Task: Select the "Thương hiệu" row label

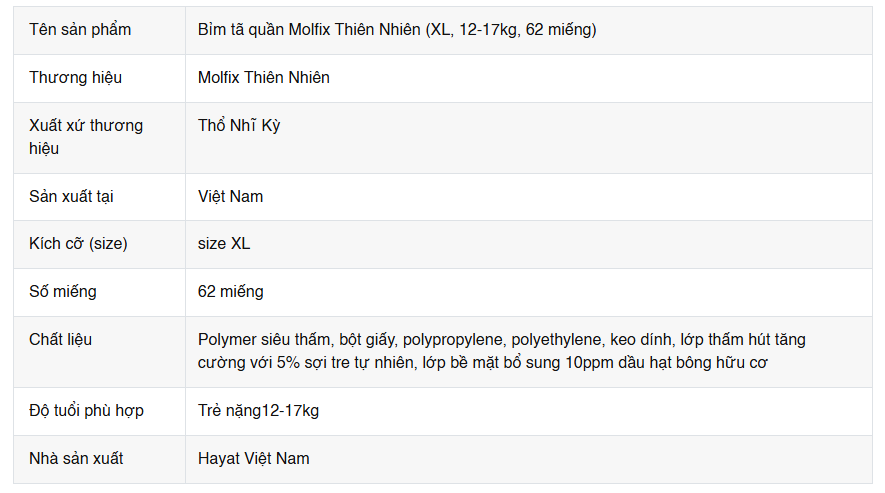Action: pos(76,78)
